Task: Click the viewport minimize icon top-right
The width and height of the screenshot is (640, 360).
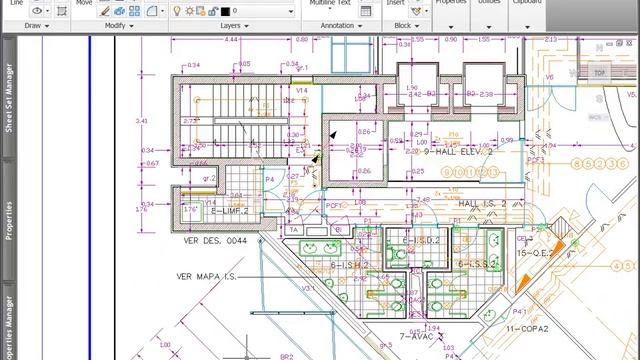Action: pyautogui.click(x=610, y=43)
